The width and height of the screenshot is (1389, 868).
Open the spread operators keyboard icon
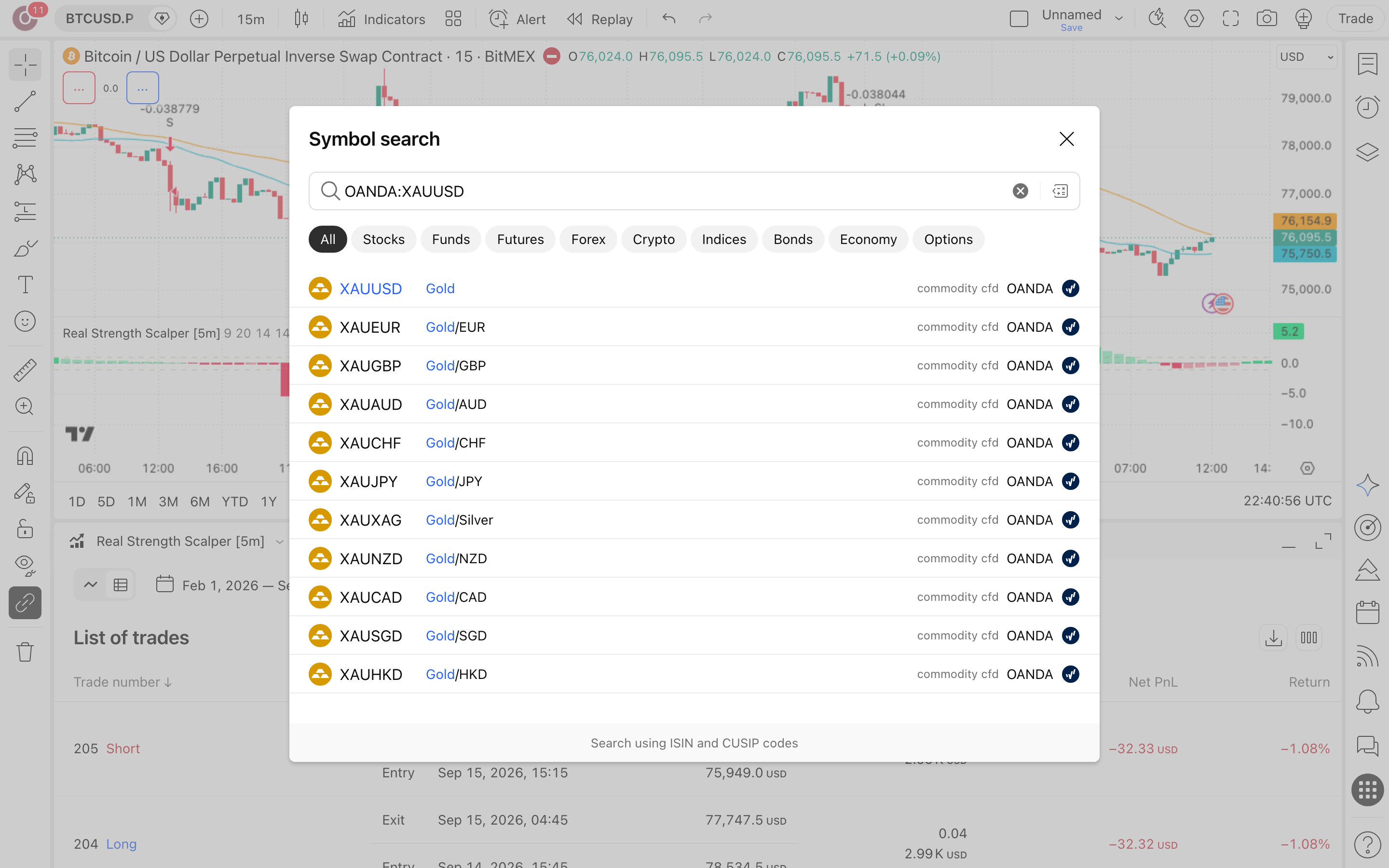pos(1060,191)
